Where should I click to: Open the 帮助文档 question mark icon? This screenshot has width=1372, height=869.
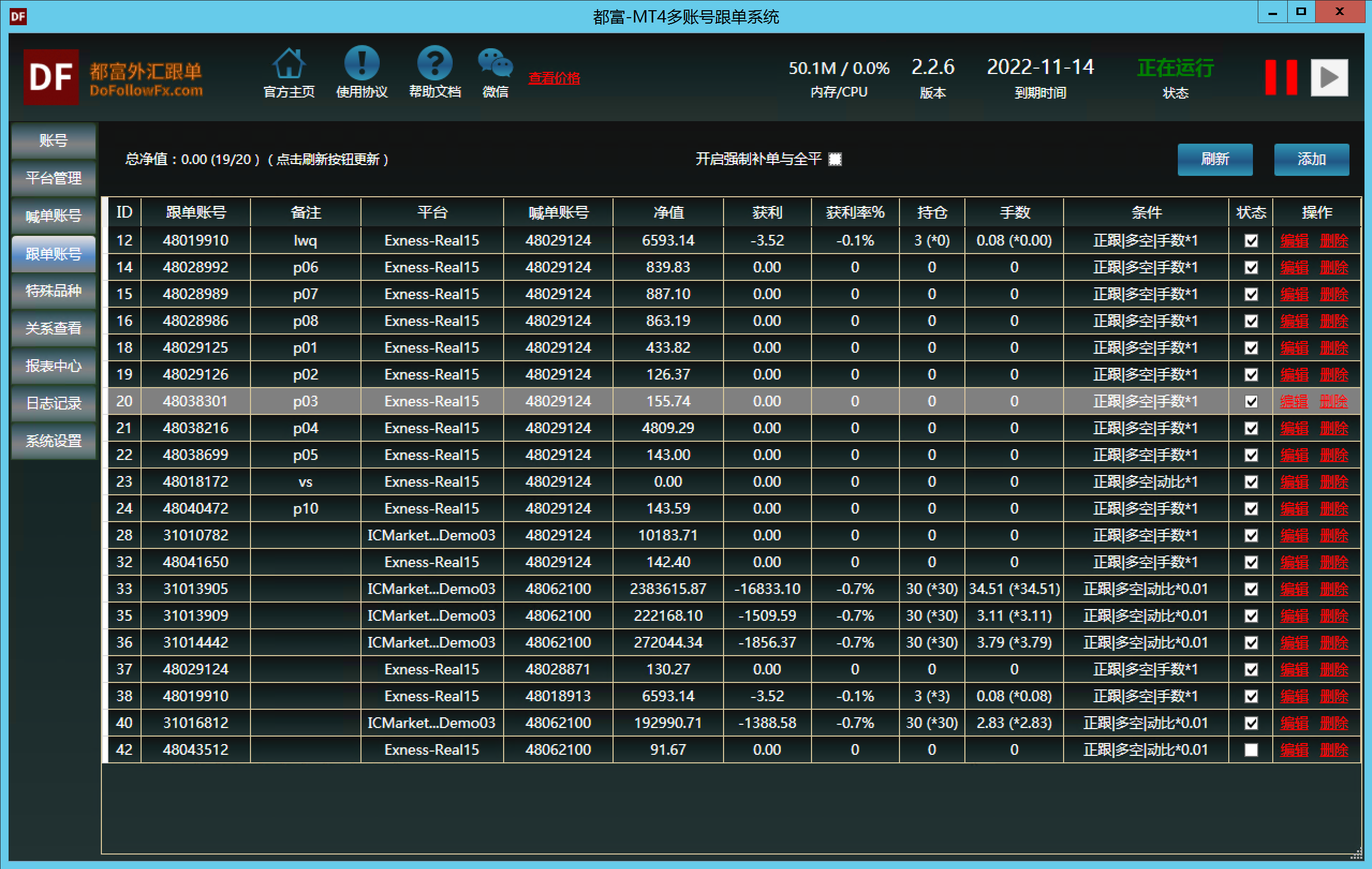tap(434, 64)
